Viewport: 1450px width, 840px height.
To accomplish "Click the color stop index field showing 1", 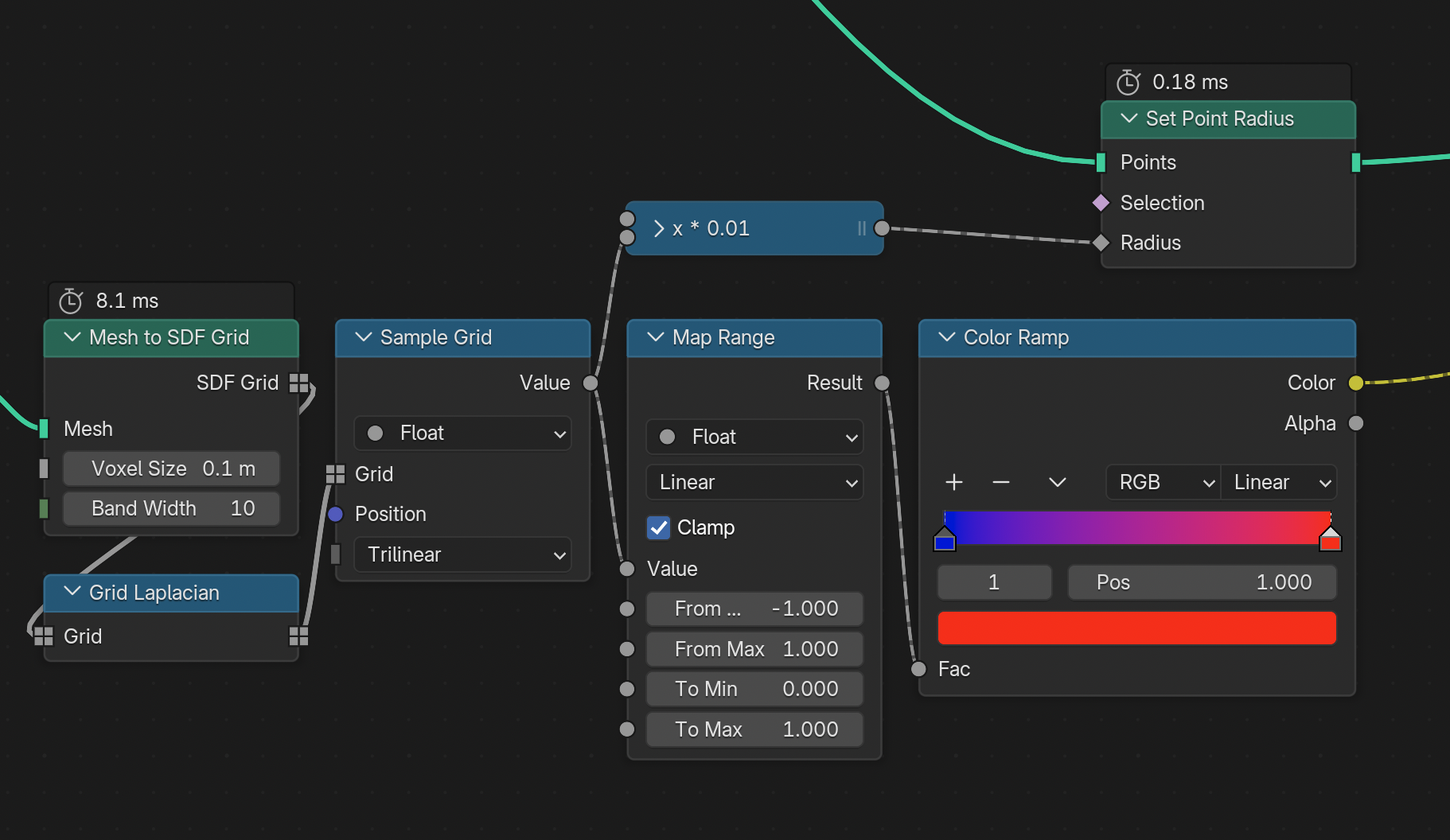I will point(995,582).
